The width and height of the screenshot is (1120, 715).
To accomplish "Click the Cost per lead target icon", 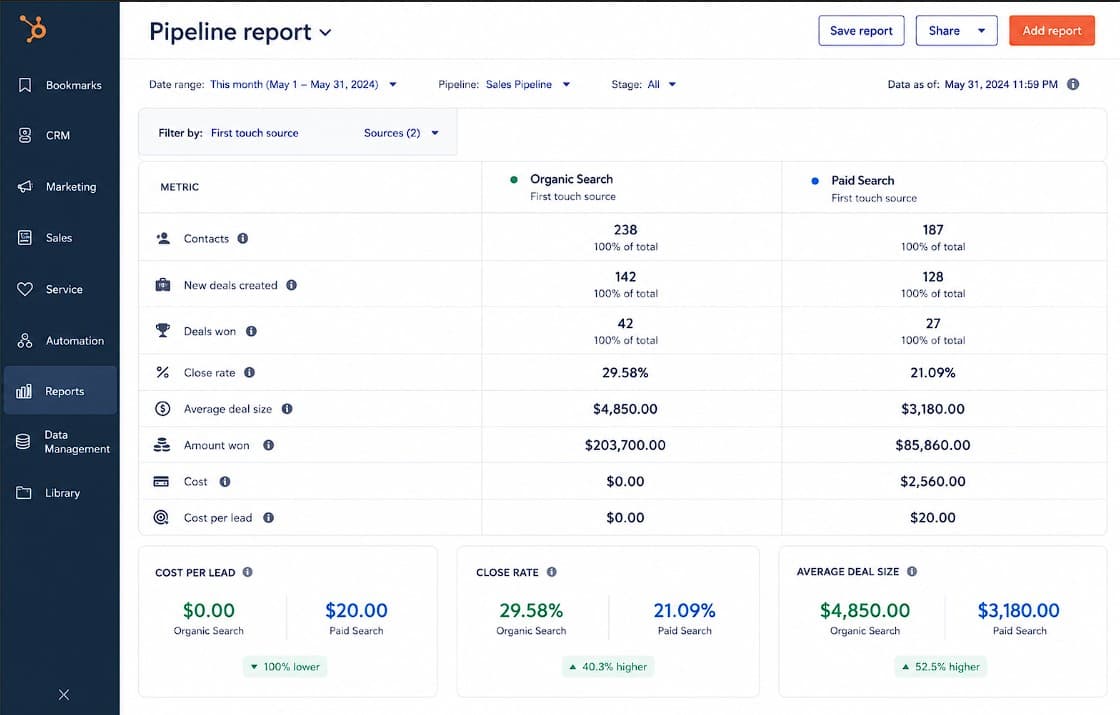I will pos(161,517).
